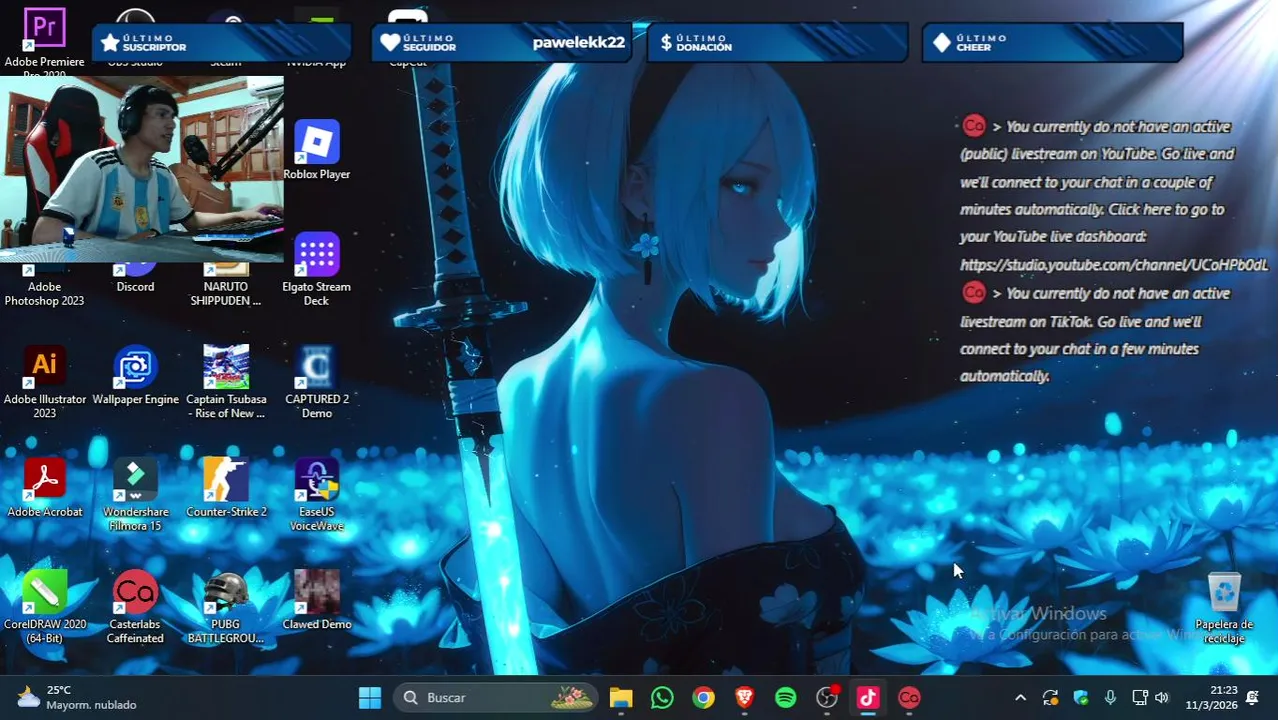This screenshot has width=1278, height=720.
Task: Open the clock showing 21:23 11/3/2026
Action: coord(1211,697)
